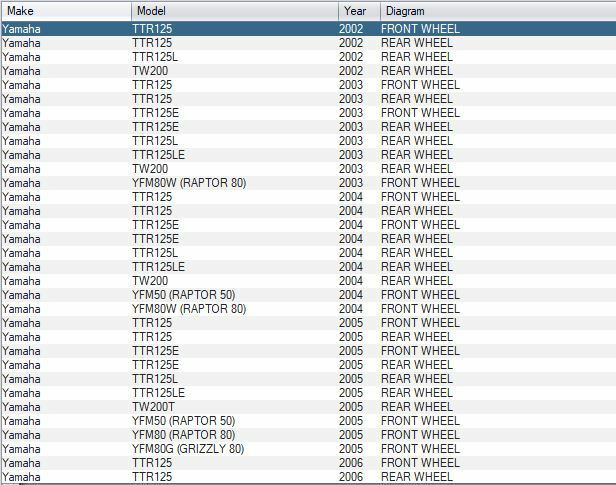
Task: Click the TTR125L model in the 2002 row
Action: click(x=155, y=57)
